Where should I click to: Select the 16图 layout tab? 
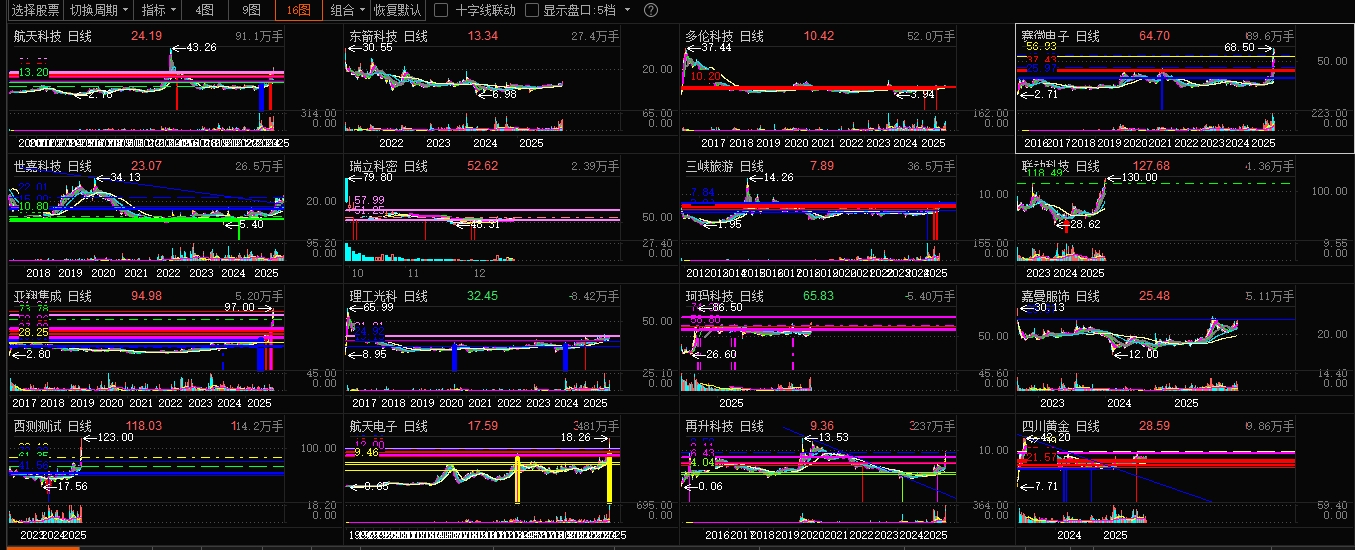(298, 10)
